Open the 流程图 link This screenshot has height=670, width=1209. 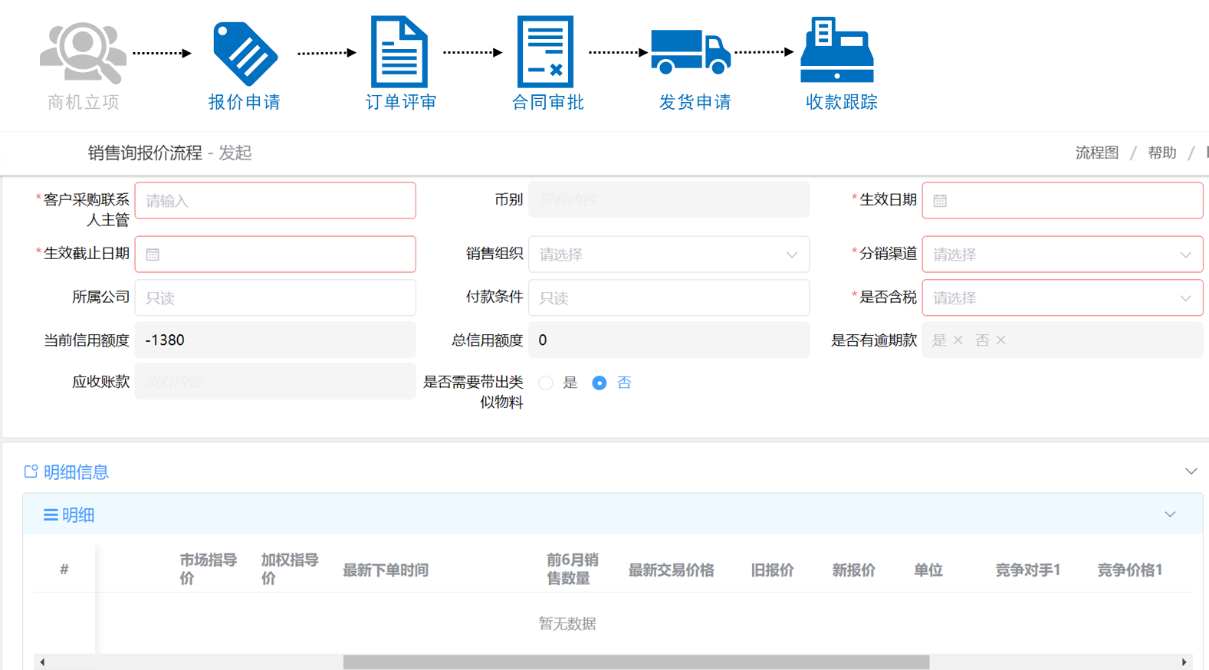1097,153
